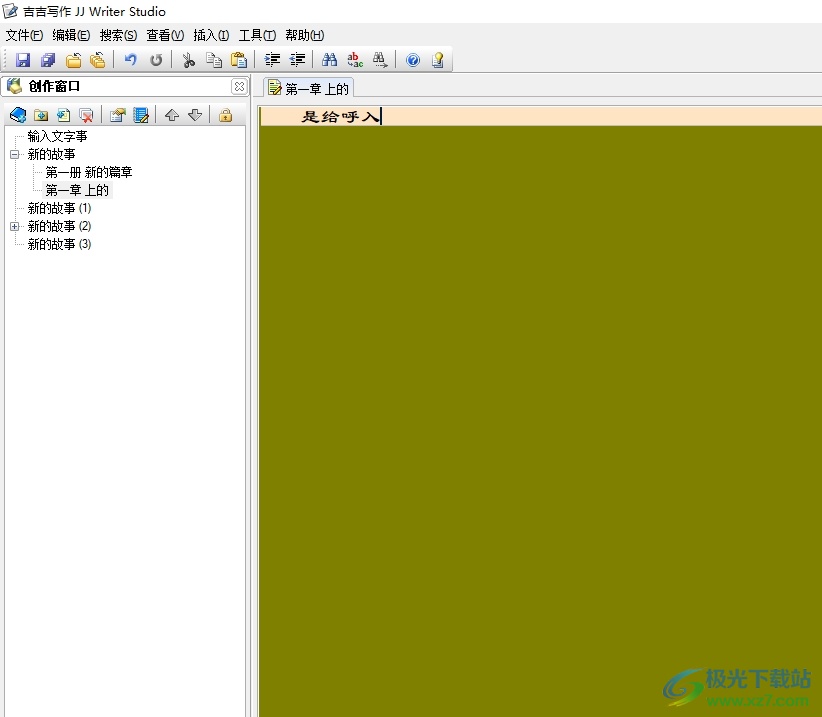
Task: Paste using the clipboard icon
Action: pyautogui.click(x=239, y=60)
